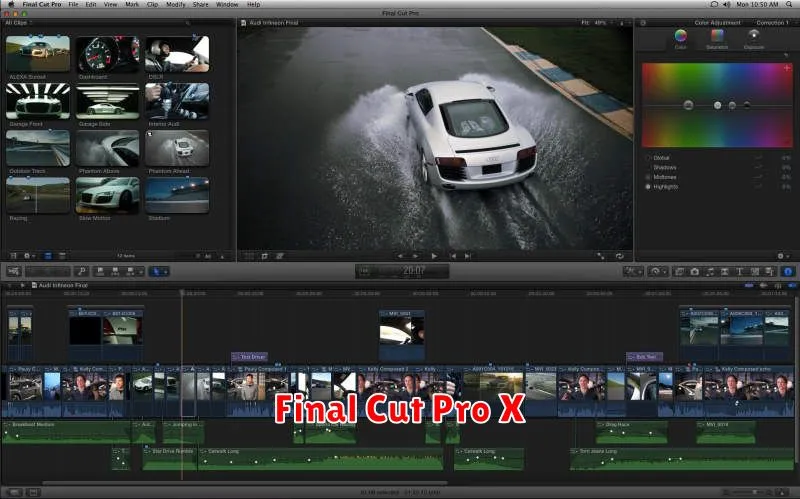Switch to the Saturation tab
The width and height of the screenshot is (800, 499).
pos(717,39)
